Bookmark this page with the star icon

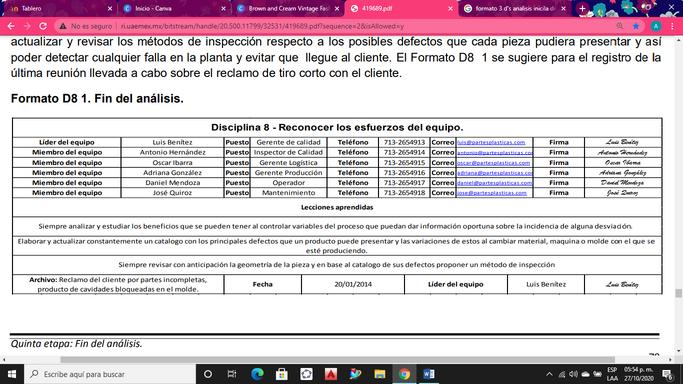tap(636, 26)
